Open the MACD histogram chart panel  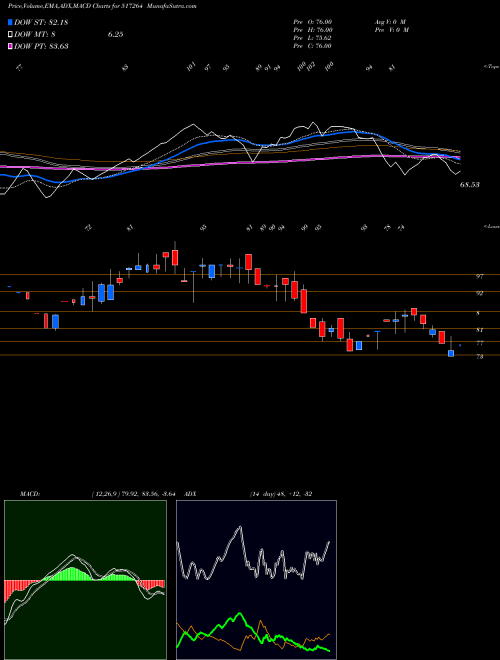[x=85, y=580]
